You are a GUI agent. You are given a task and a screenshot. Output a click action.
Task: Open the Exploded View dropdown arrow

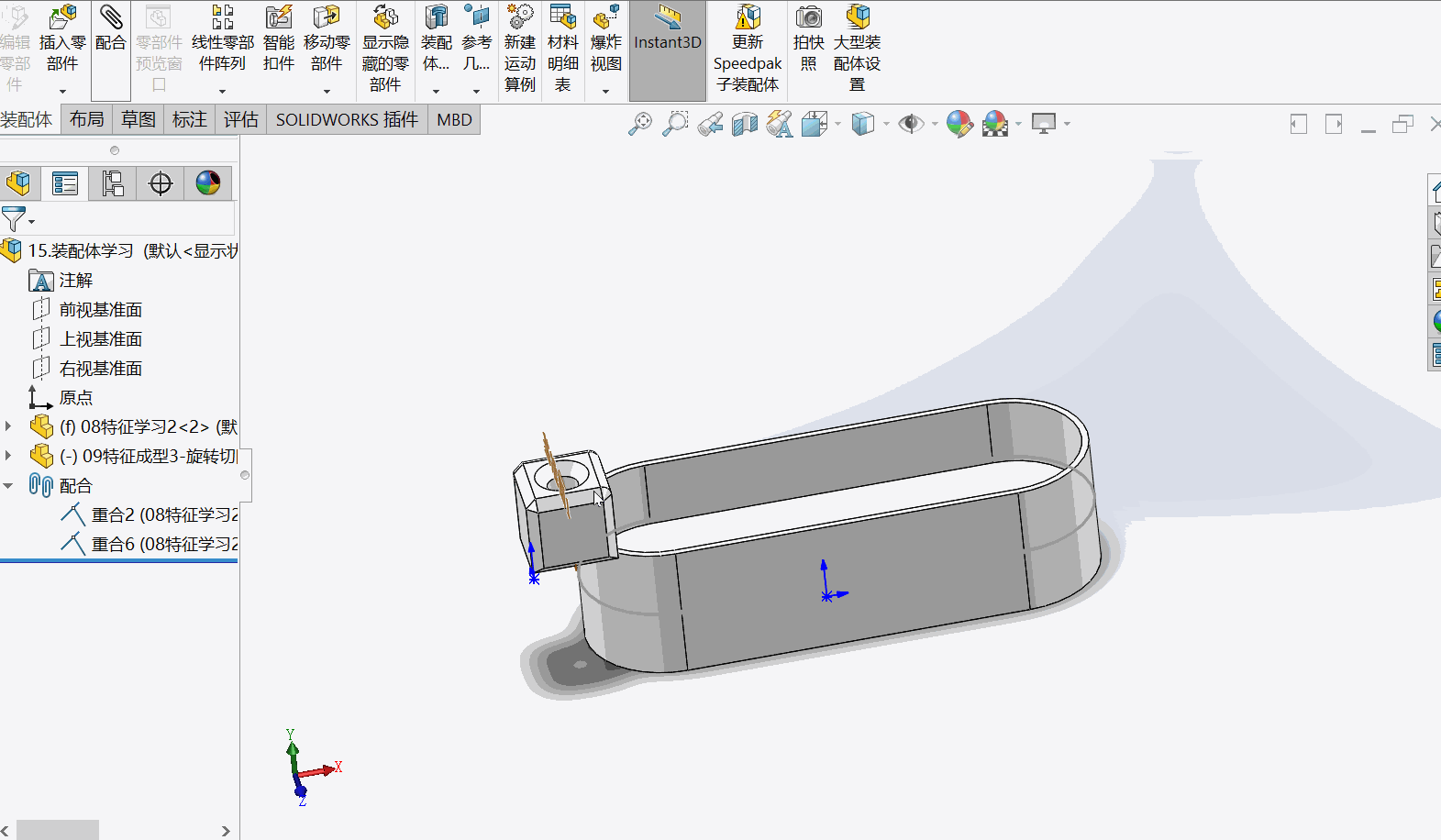[x=605, y=91]
